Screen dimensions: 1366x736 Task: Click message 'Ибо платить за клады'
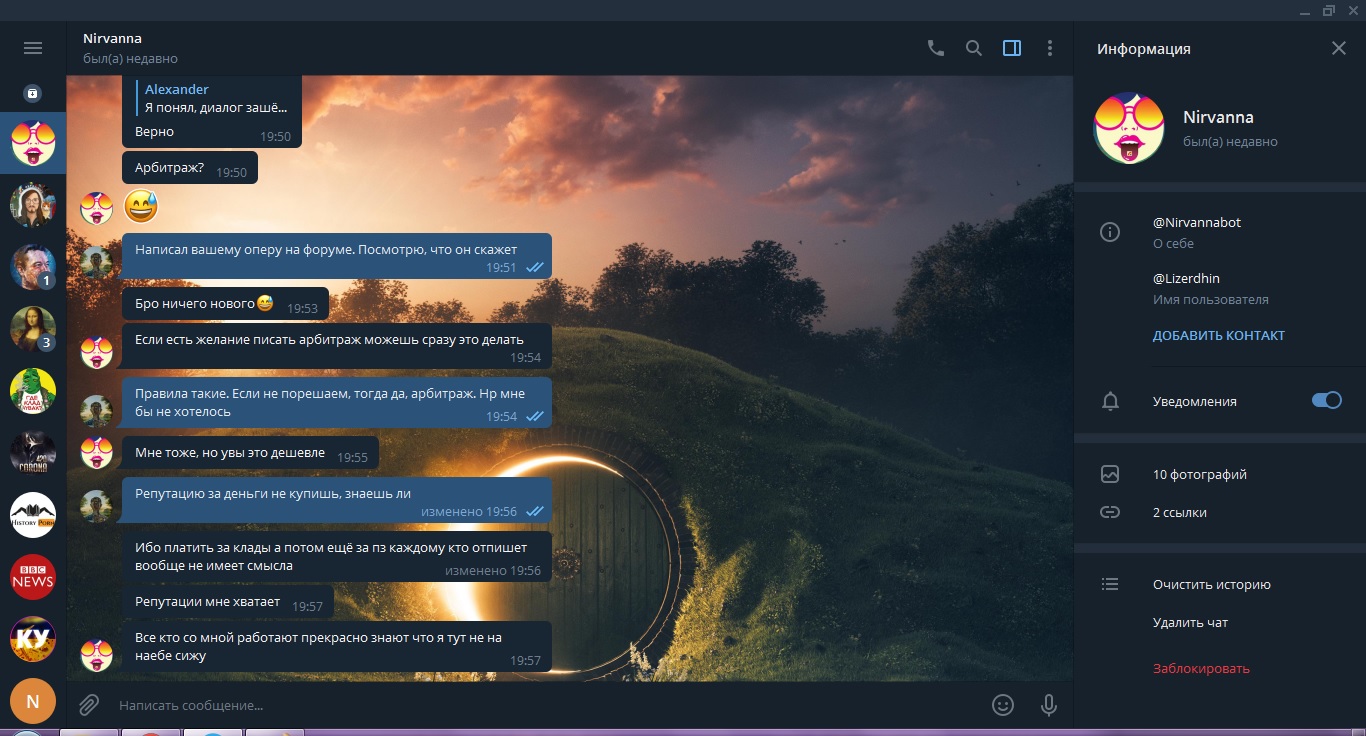(x=337, y=557)
